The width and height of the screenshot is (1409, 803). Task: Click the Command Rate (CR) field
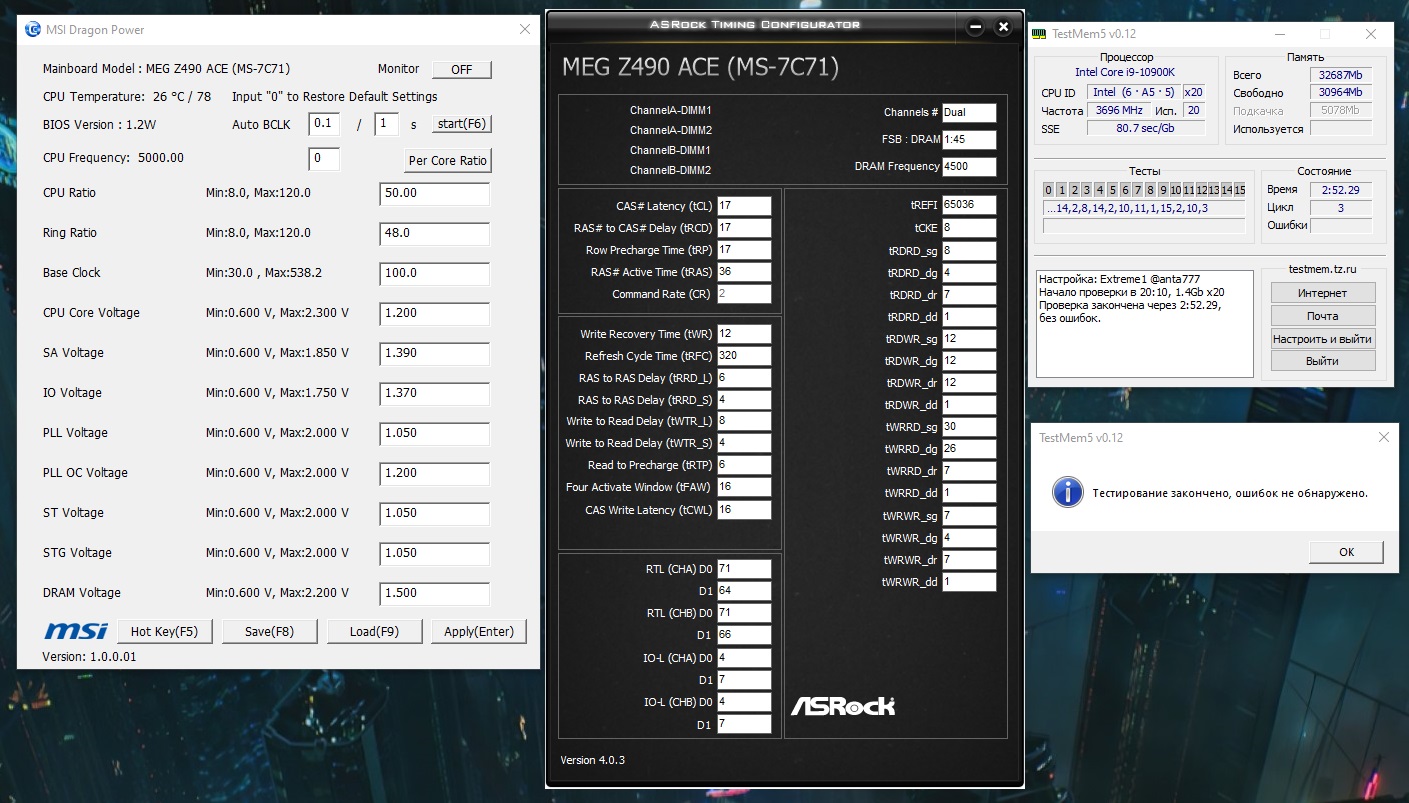[x=744, y=294]
